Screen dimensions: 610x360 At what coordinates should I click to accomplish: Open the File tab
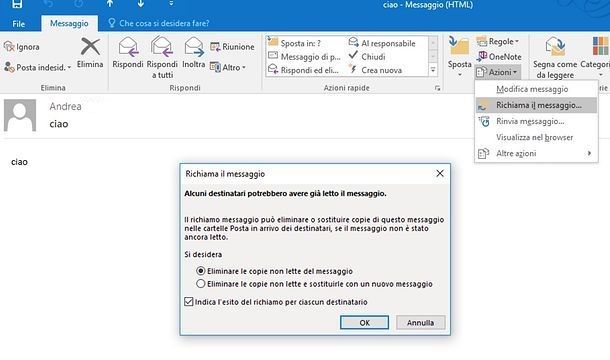click(19, 24)
